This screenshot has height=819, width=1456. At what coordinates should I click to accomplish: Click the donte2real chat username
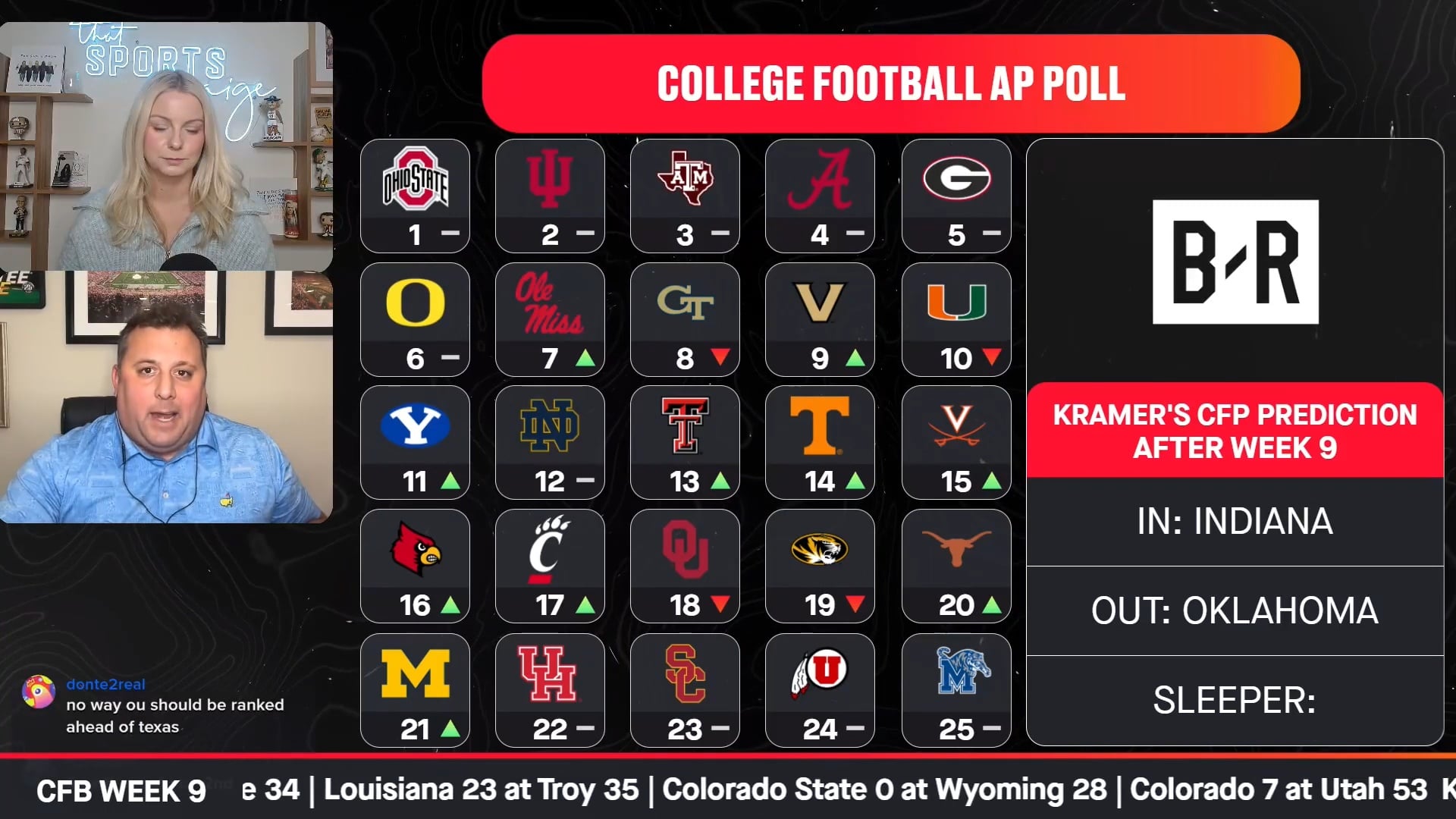click(105, 684)
